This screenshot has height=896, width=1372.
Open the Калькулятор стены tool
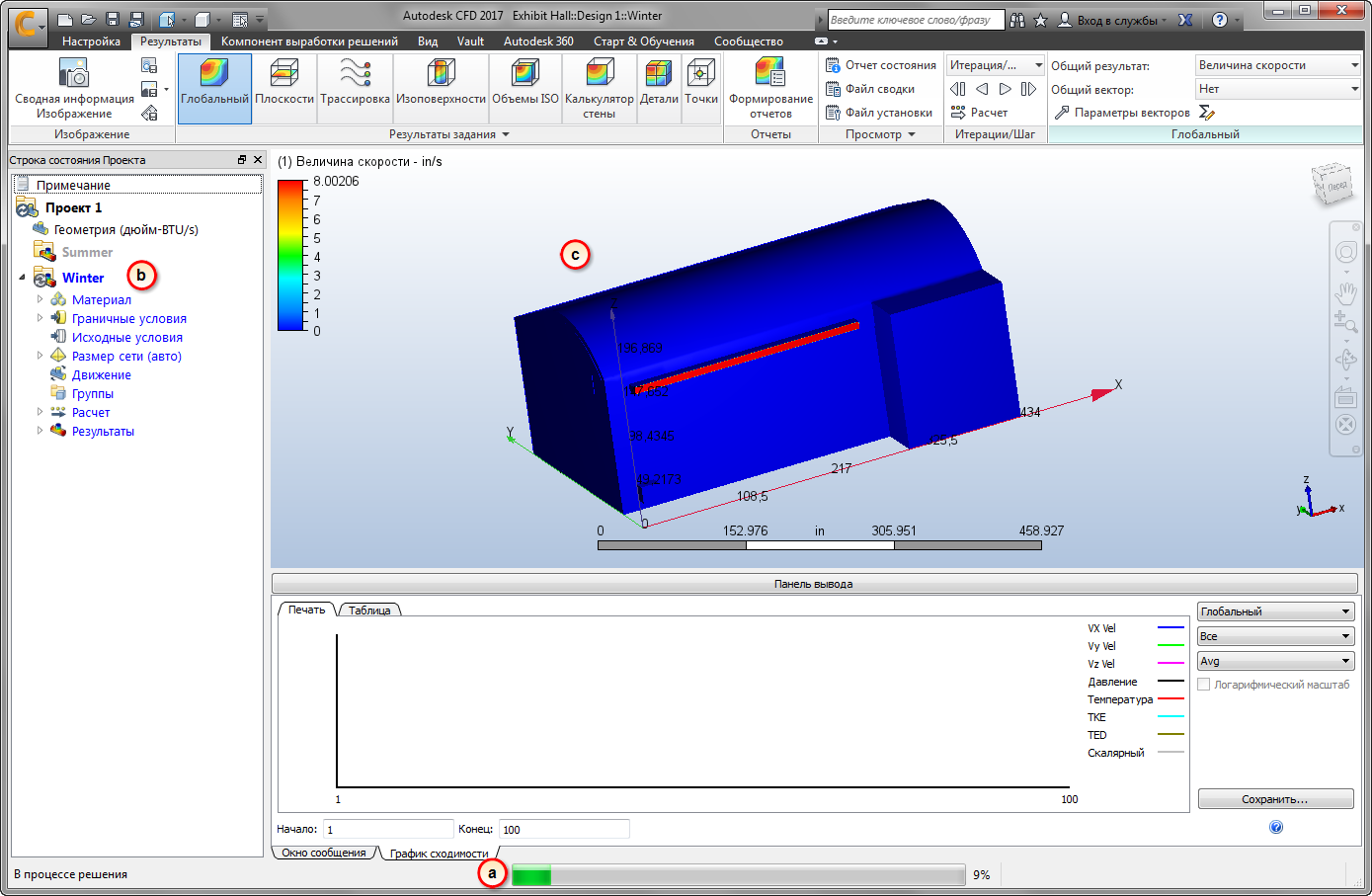pyautogui.click(x=600, y=87)
